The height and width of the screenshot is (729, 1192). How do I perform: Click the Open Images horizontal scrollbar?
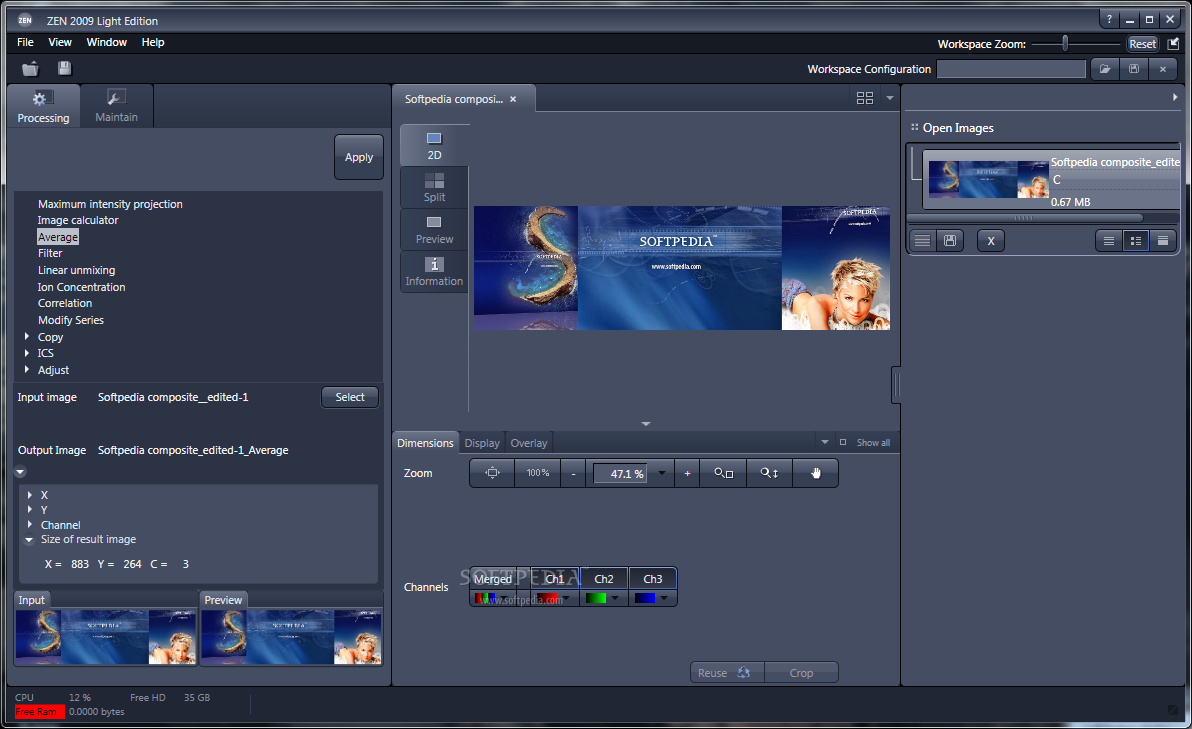tap(1025, 218)
